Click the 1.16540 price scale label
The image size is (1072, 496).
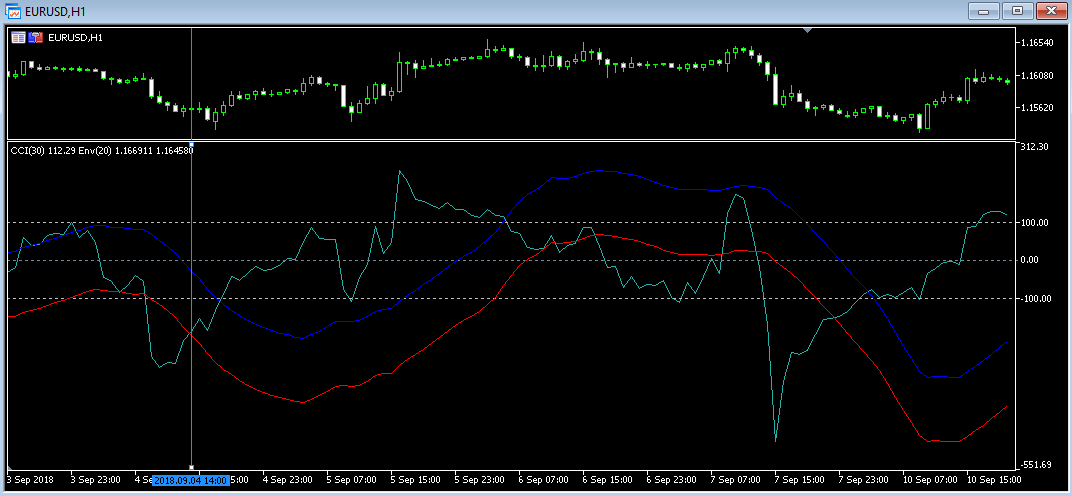[1036, 42]
